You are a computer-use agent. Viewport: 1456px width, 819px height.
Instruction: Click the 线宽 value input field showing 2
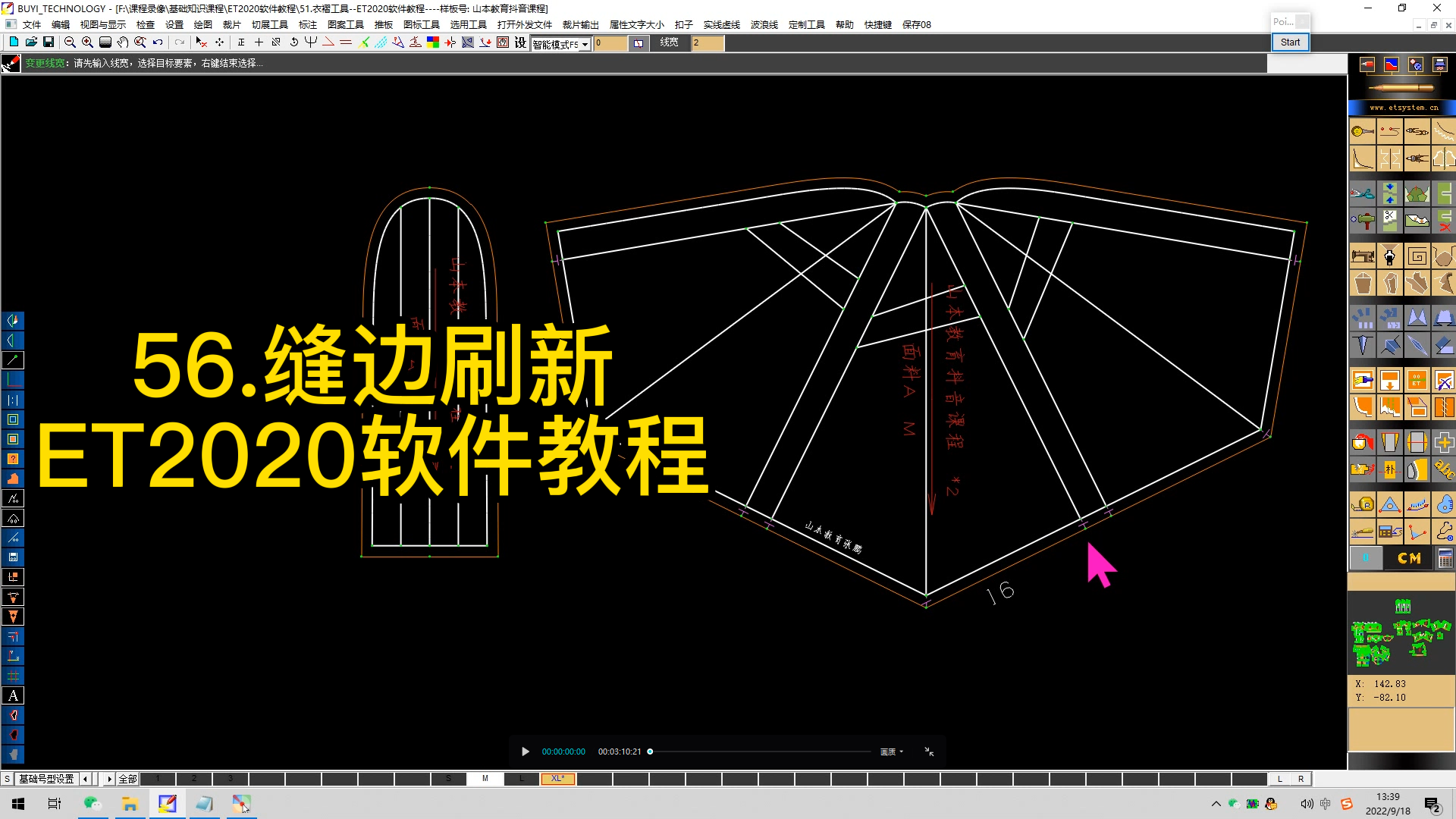pyautogui.click(x=707, y=43)
